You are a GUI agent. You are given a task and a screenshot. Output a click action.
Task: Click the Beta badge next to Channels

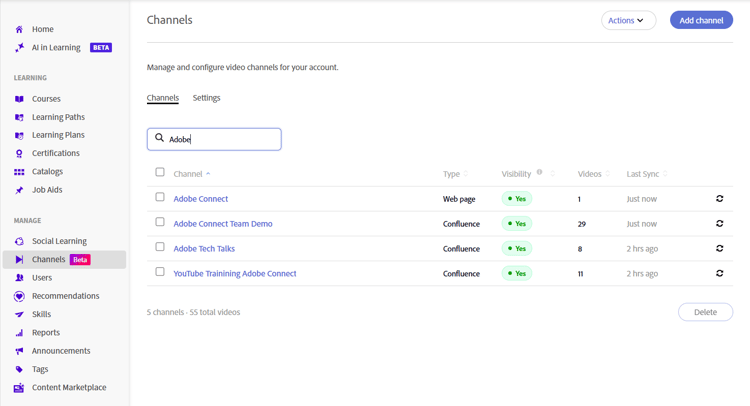tap(80, 260)
